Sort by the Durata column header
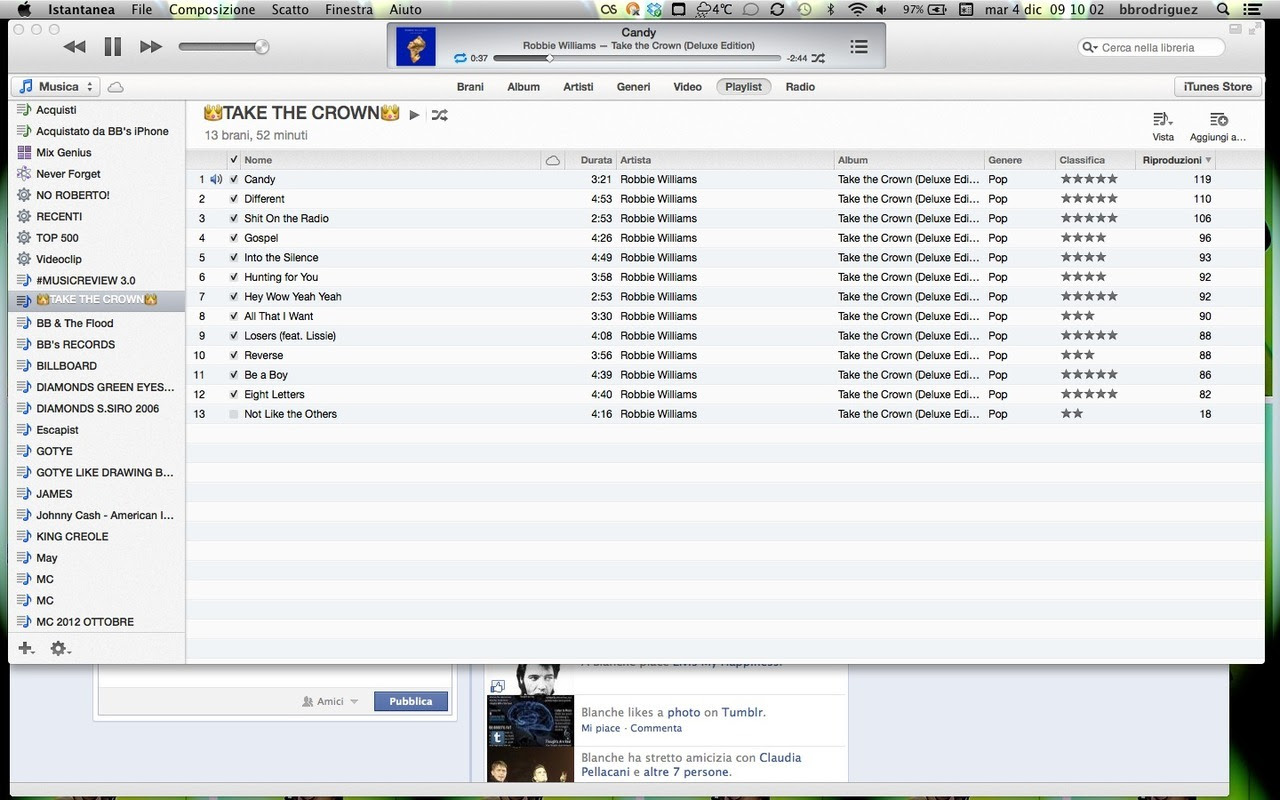This screenshot has width=1280, height=800. click(x=596, y=160)
